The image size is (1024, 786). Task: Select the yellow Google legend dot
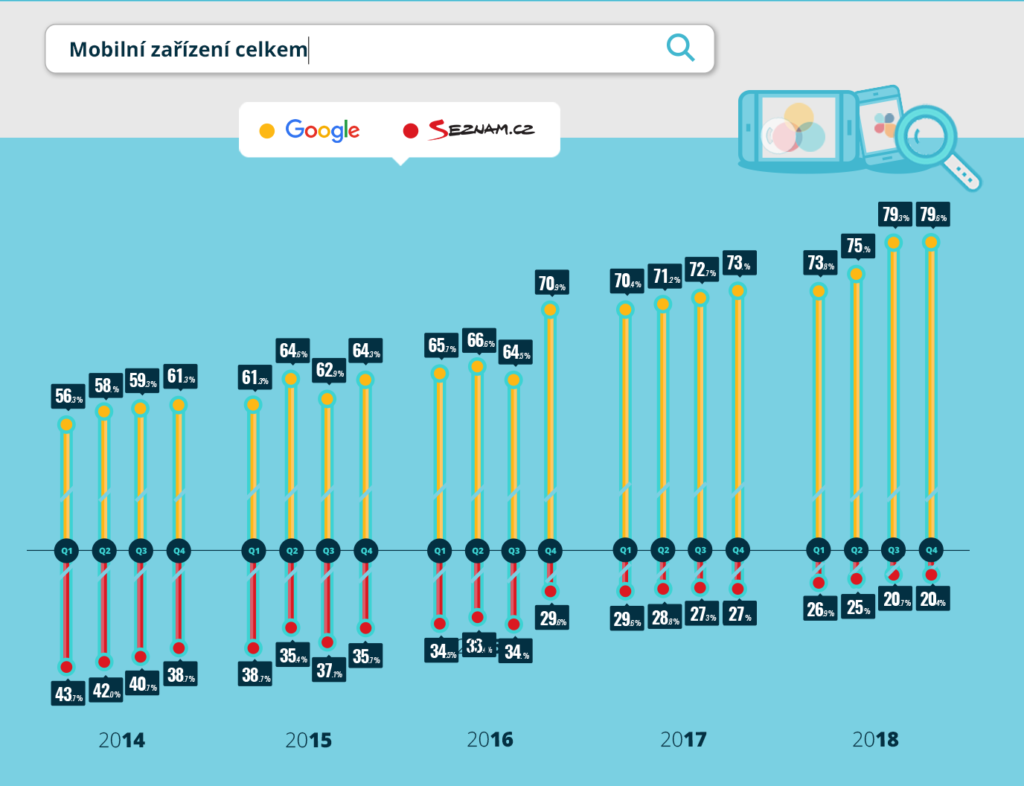(266, 131)
